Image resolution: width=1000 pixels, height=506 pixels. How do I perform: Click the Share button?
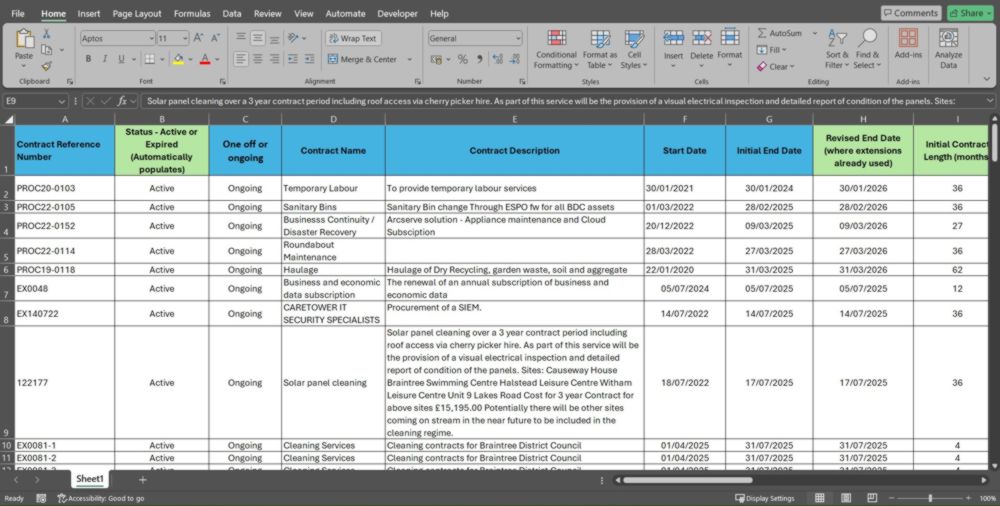[x=971, y=13]
